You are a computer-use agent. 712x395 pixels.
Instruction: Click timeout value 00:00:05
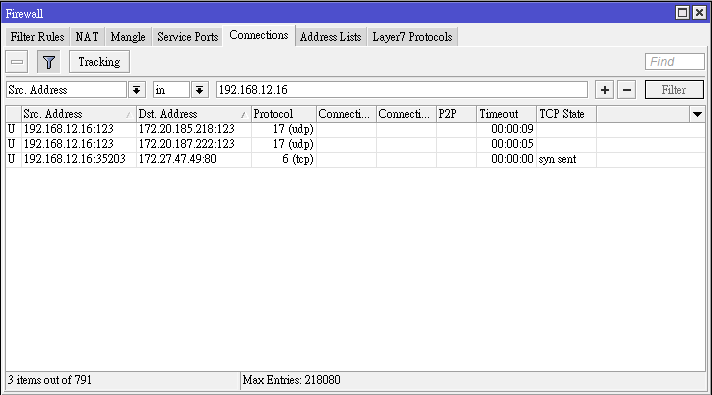click(512, 144)
